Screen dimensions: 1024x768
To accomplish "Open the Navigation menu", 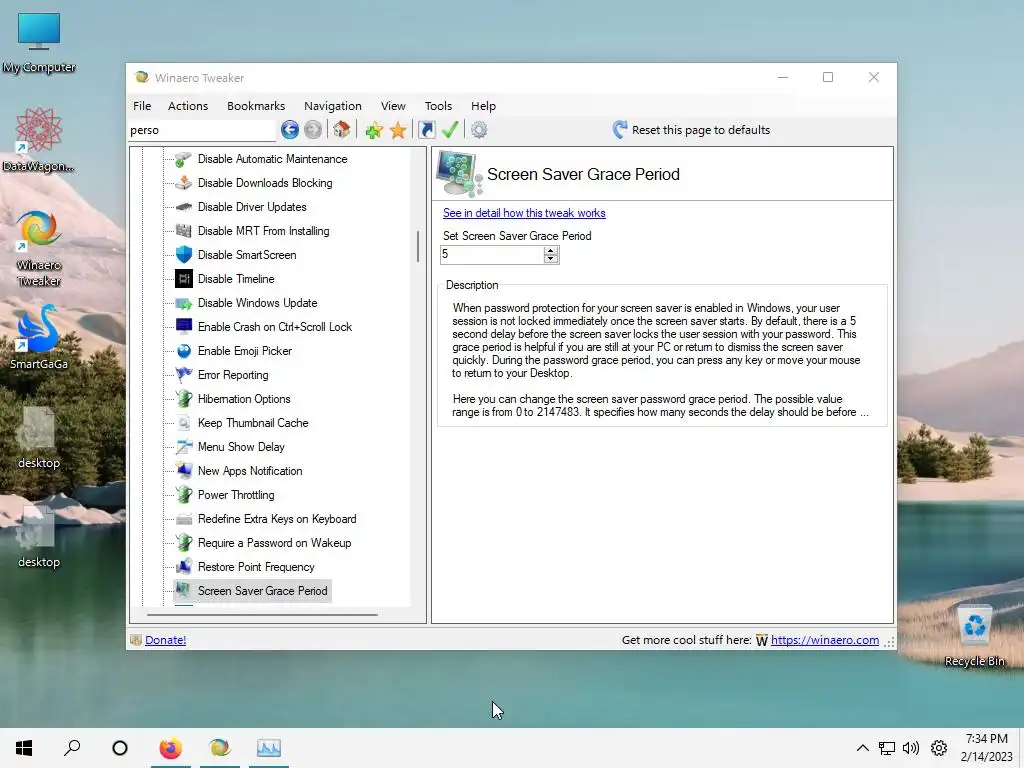I will (332, 106).
